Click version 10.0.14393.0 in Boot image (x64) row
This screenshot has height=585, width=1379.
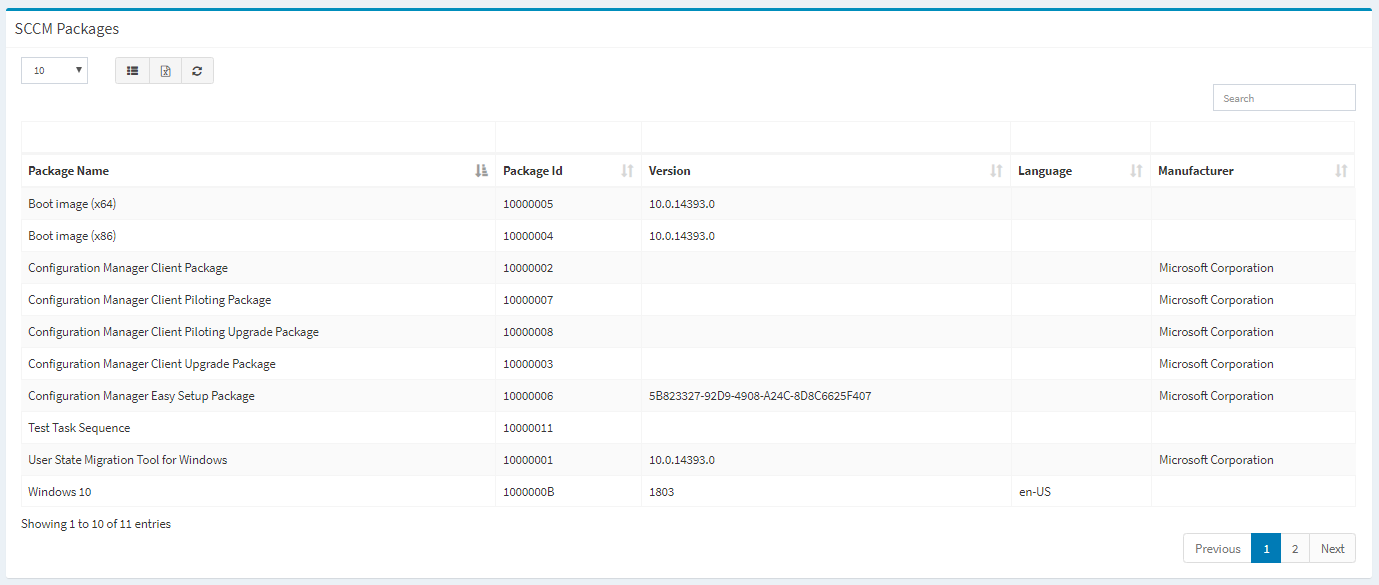tap(682, 204)
